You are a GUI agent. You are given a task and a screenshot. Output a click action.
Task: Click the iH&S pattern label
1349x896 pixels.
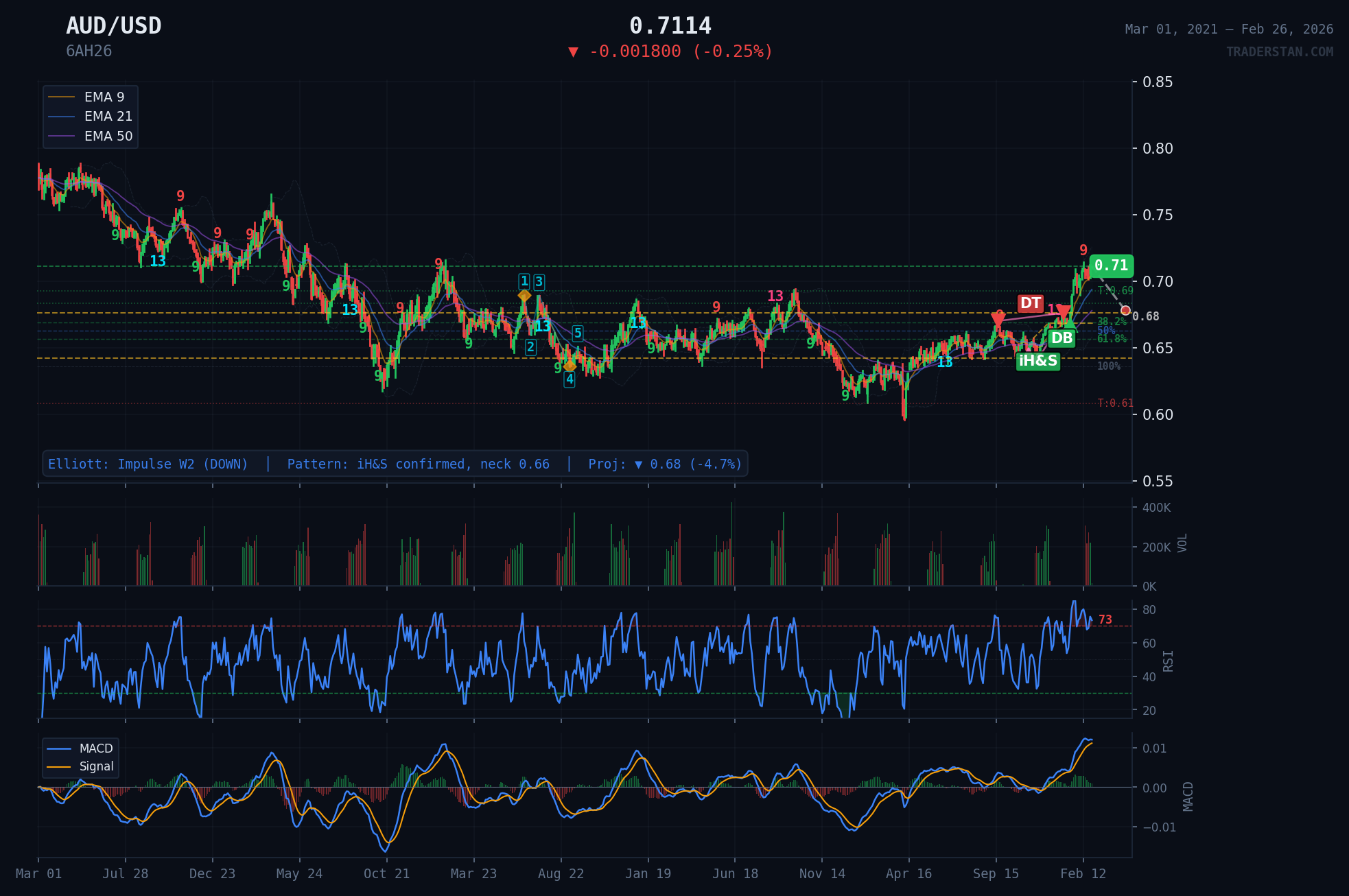coord(1038,362)
